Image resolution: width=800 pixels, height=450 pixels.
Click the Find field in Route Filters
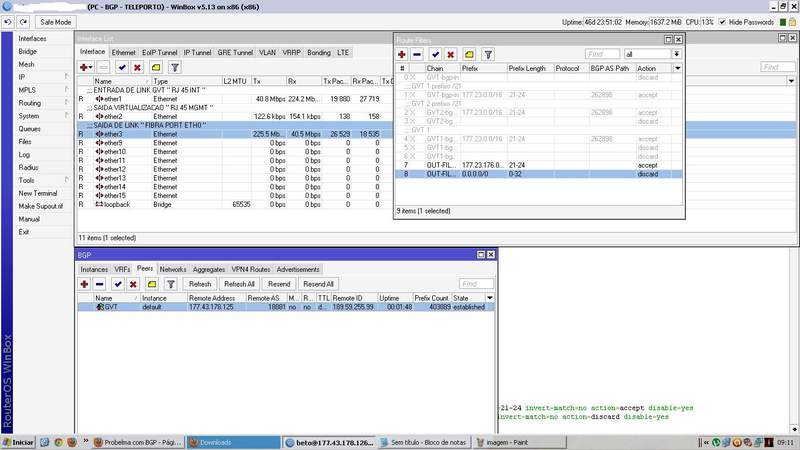pos(602,54)
